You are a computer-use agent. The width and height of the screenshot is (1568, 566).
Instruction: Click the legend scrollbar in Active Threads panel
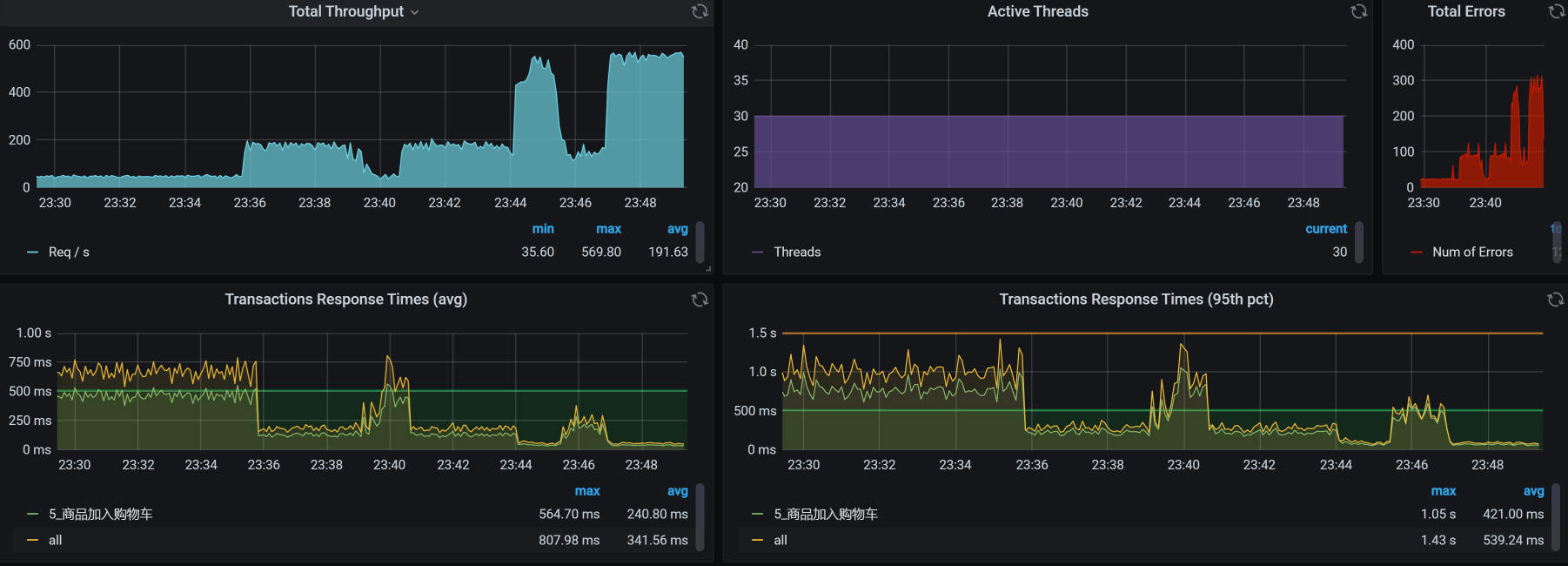1359,241
